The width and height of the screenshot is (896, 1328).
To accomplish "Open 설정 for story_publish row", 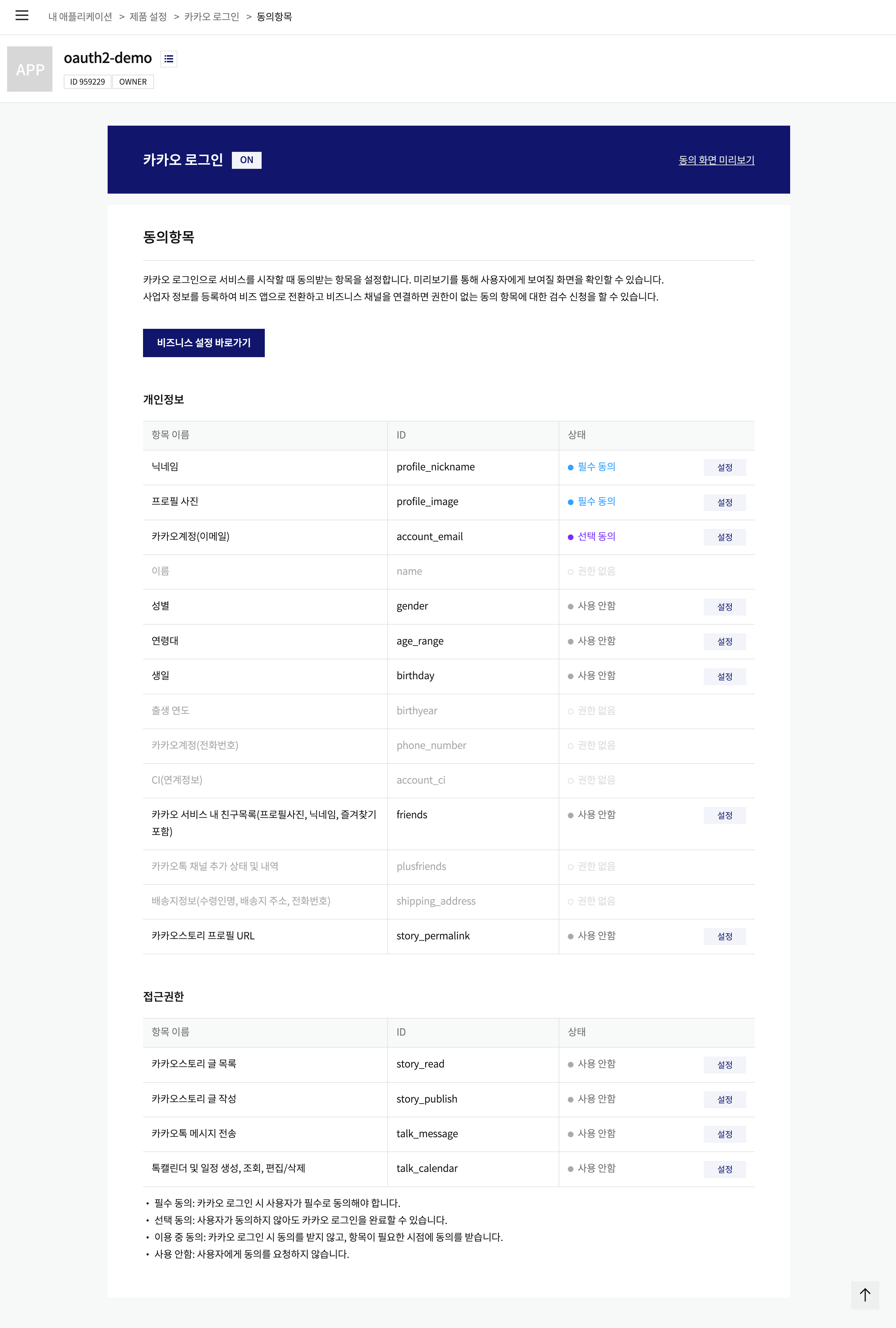I will point(725,1099).
